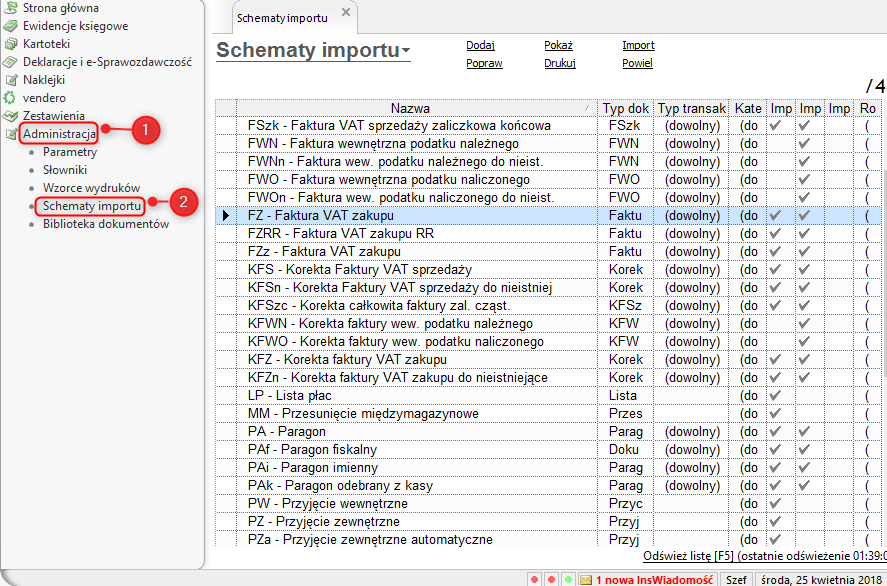Image resolution: width=887 pixels, height=586 pixels.
Task: Switch to the Schematy importu tab
Action: (x=284, y=18)
